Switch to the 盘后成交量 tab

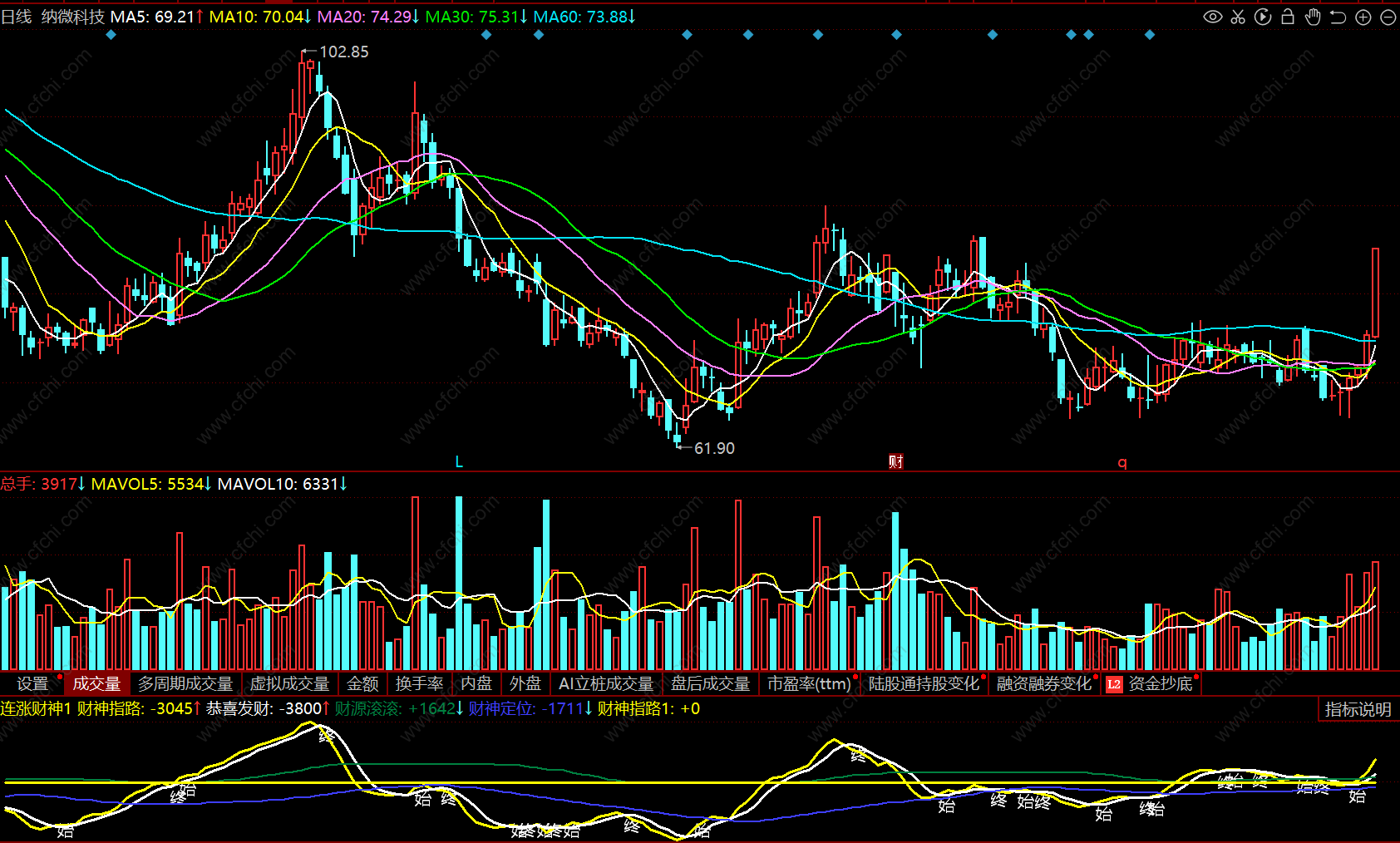click(711, 683)
